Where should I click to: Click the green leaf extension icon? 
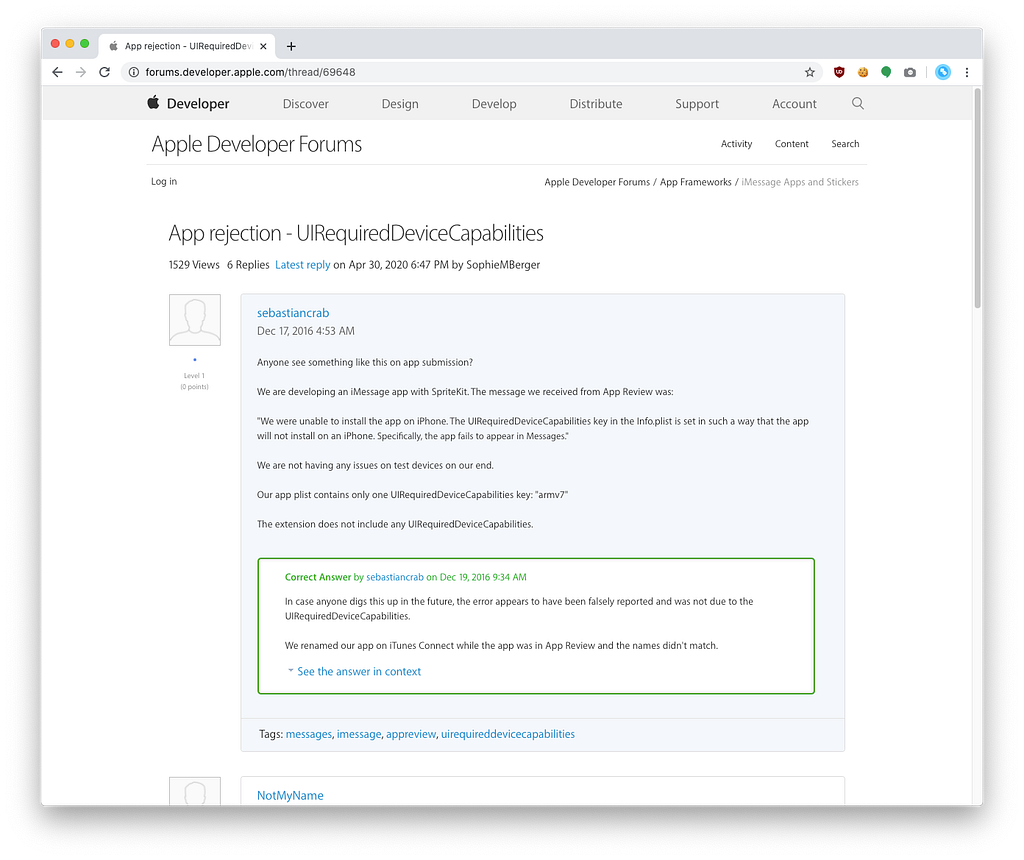pyautogui.click(x=886, y=72)
